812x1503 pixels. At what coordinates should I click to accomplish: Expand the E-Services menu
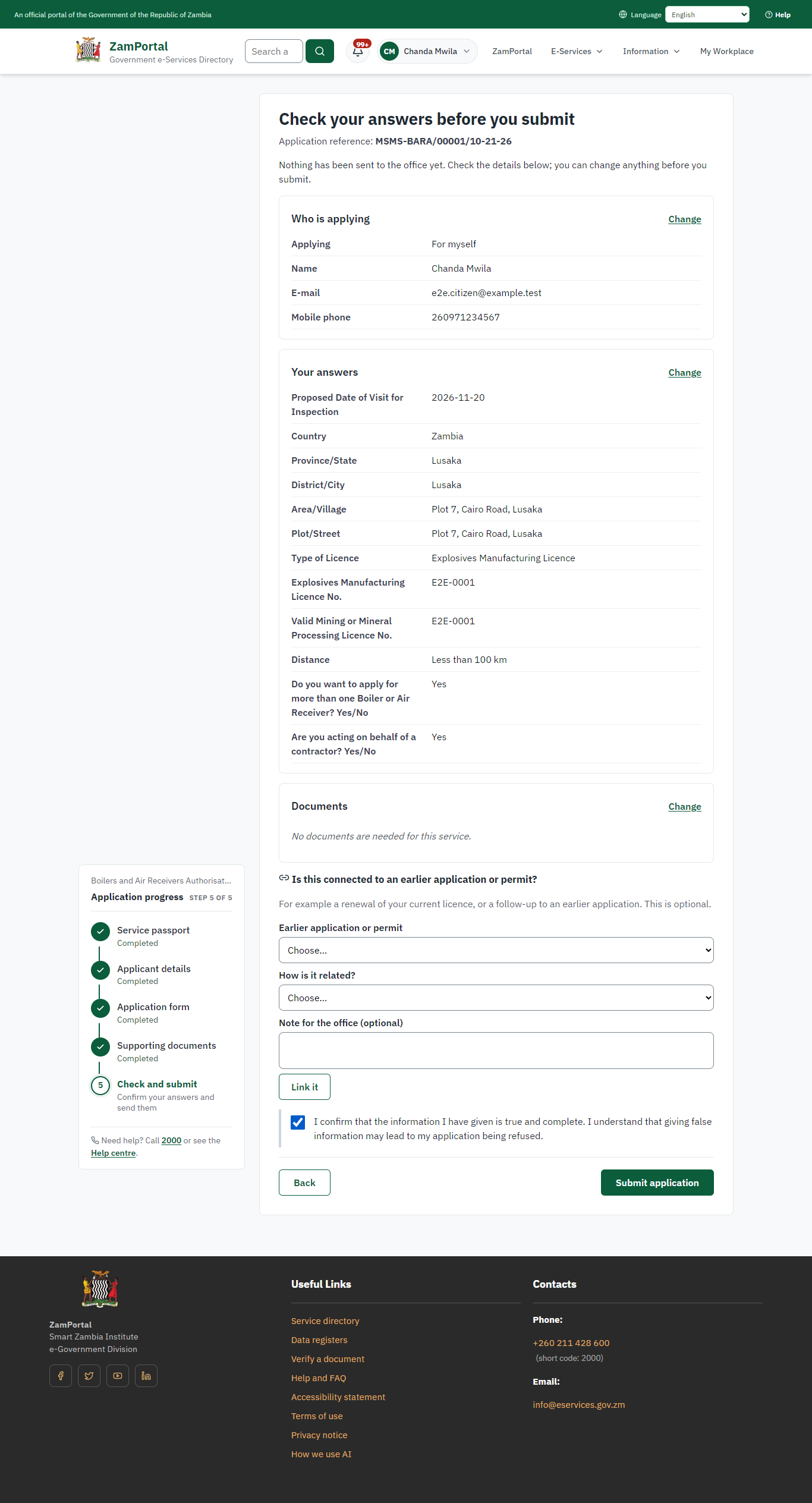click(577, 51)
